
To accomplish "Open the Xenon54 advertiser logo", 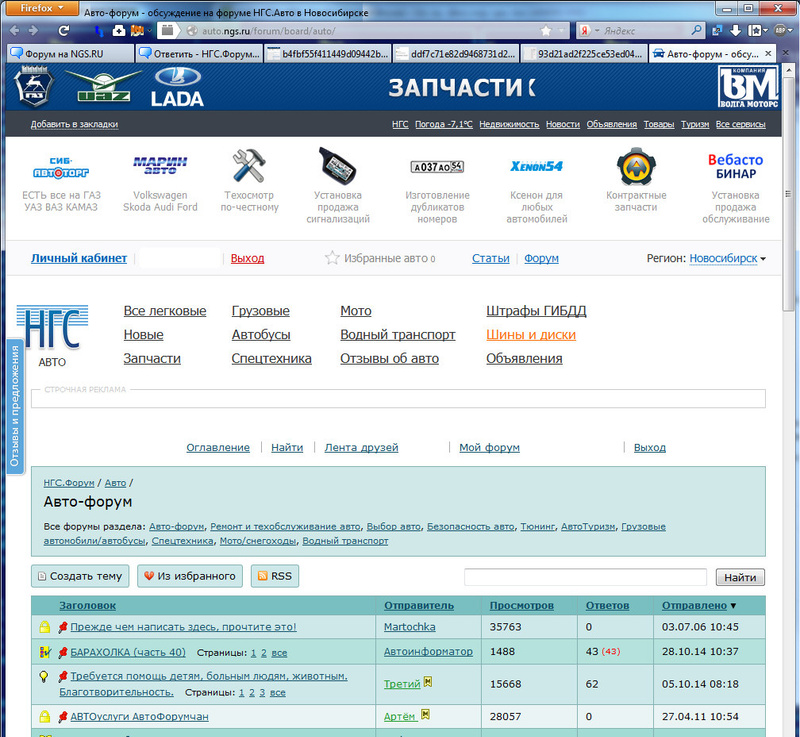I will click(536, 166).
